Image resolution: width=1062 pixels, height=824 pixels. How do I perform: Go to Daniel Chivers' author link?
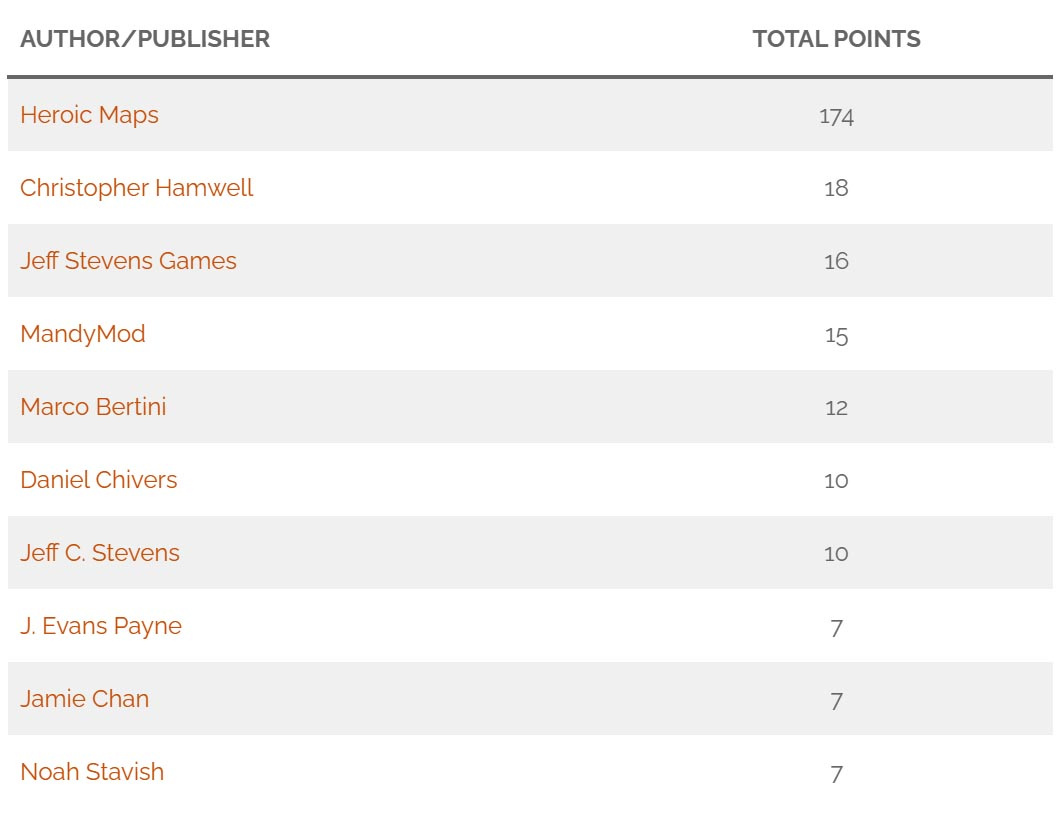click(99, 480)
